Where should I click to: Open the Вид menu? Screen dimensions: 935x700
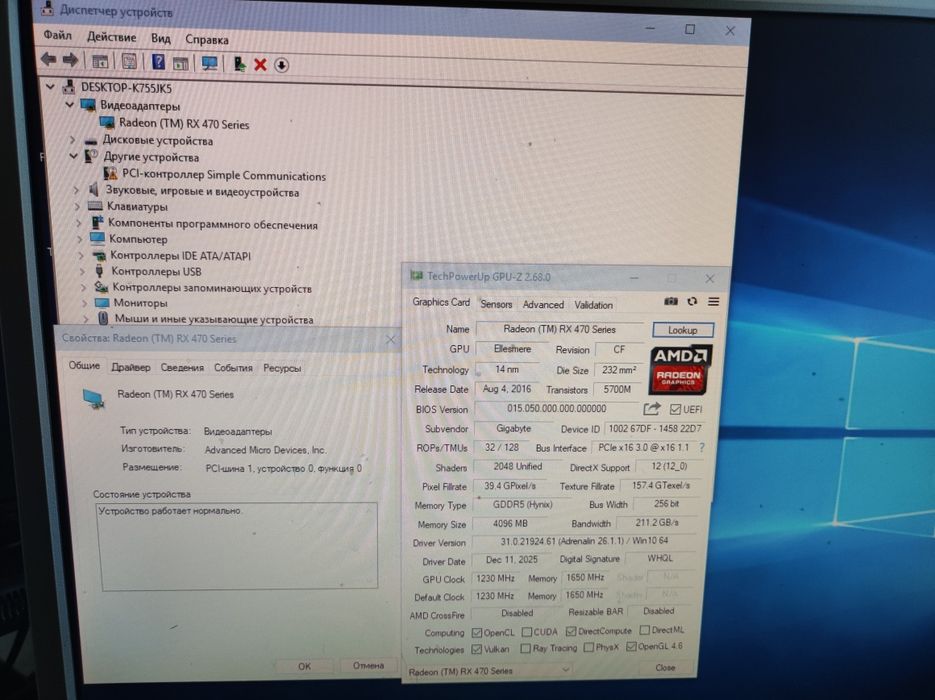[160, 38]
